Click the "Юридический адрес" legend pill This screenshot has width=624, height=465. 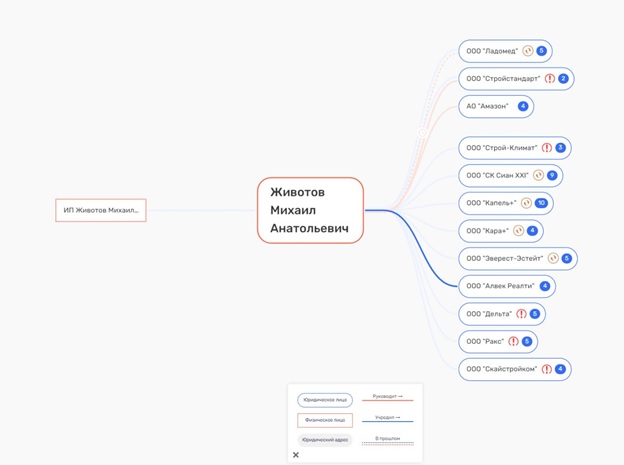325,440
